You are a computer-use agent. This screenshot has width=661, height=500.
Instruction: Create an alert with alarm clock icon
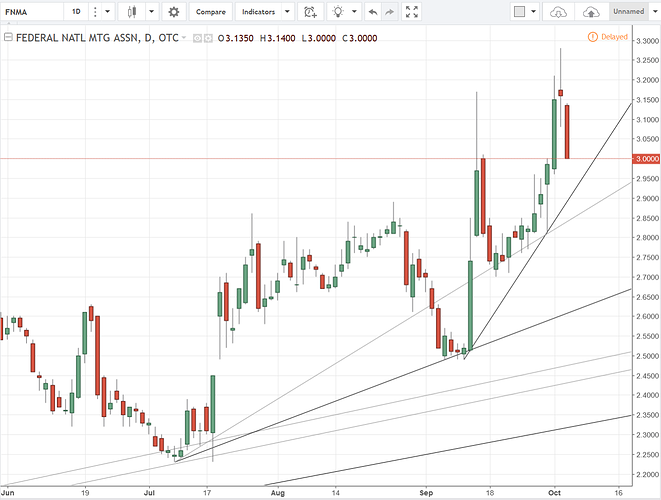311,12
